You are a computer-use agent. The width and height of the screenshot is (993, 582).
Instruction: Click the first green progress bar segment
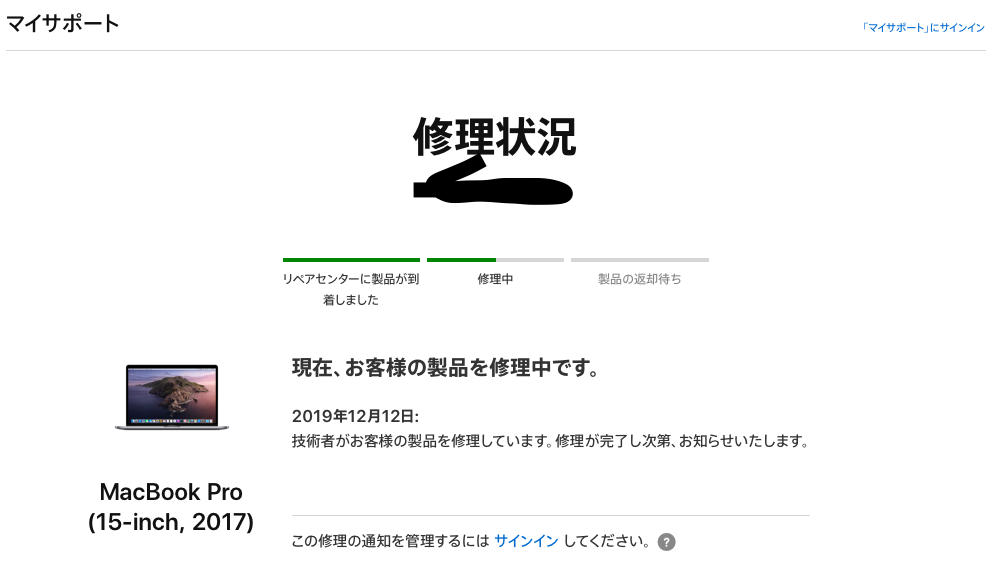(x=351, y=260)
